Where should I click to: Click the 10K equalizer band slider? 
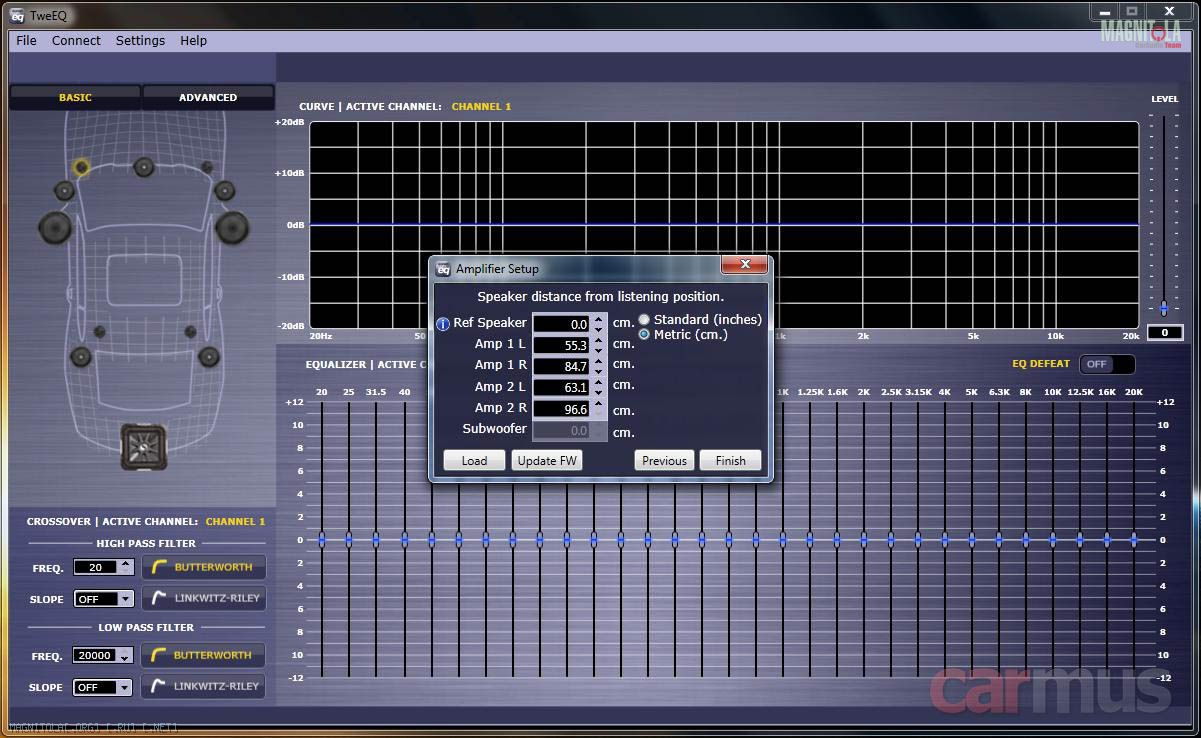pos(1053,539)
